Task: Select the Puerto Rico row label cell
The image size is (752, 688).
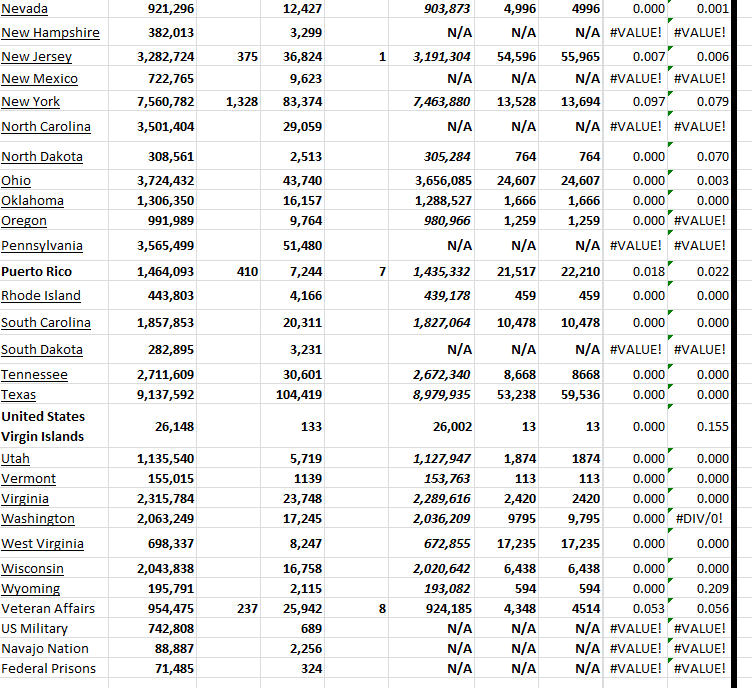Action: [34, 272]
